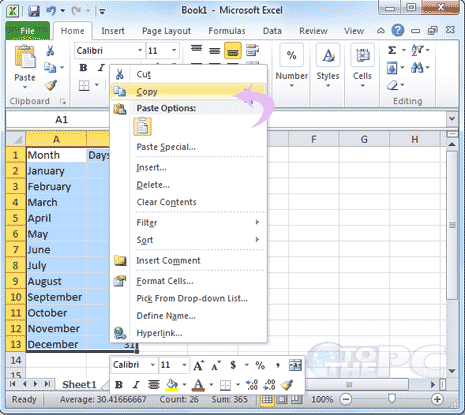This screenshot has width=465, height=415.
Task: Switch to the Data tab
Action: [272, 31]
